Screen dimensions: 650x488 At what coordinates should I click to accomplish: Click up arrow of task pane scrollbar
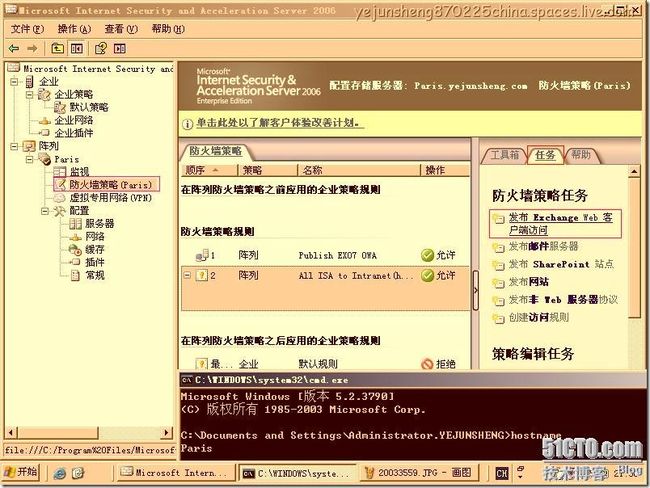click(634, 171)
